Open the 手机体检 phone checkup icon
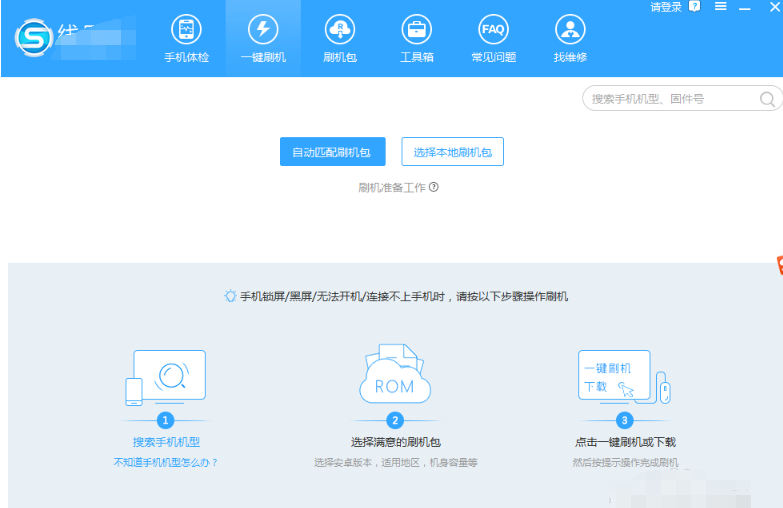 (x=186, y=39)
